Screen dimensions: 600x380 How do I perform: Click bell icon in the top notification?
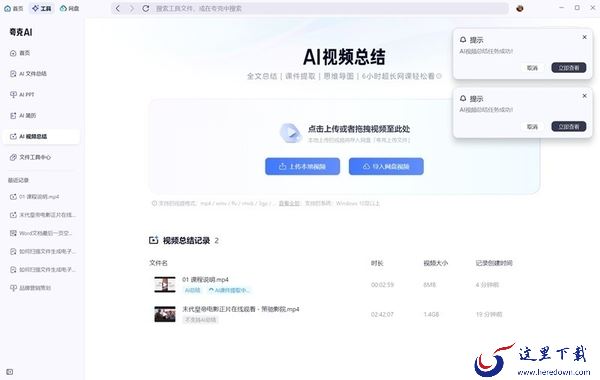tap(463, 39)
